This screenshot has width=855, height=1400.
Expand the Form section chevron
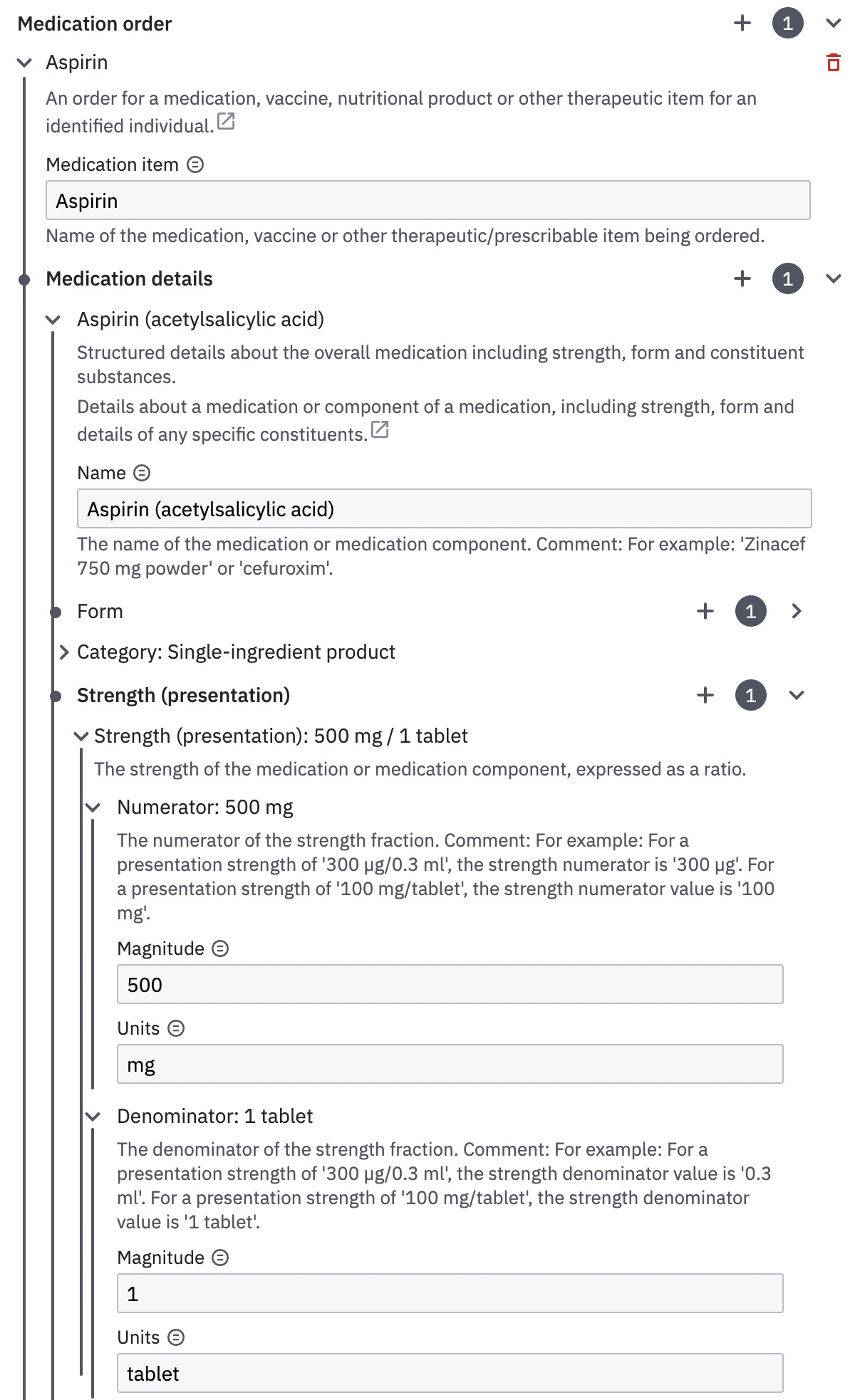point(797,611)
